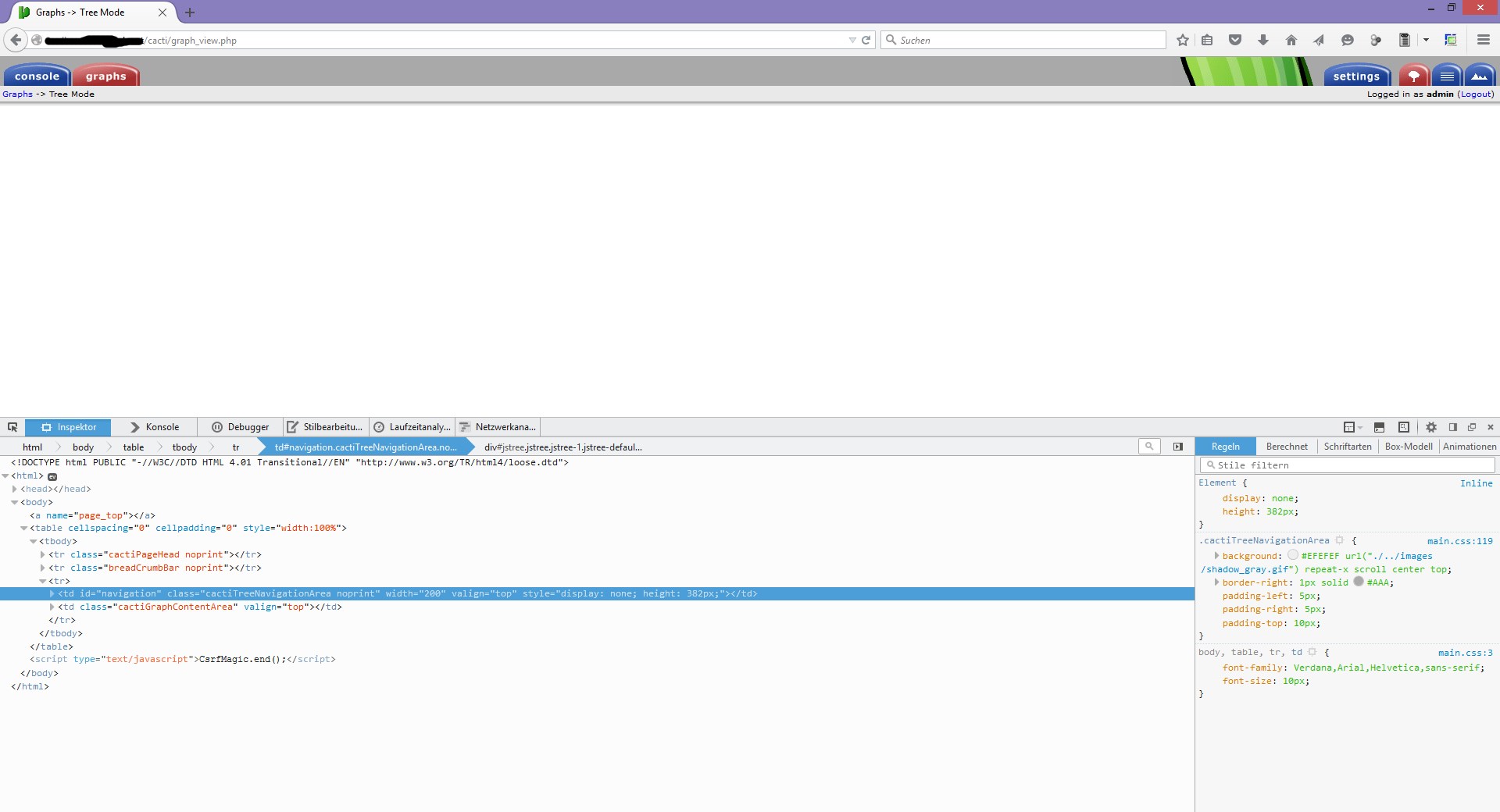Expand the head node
Viewport: 1500px width, 812px height.
(15, 490)
